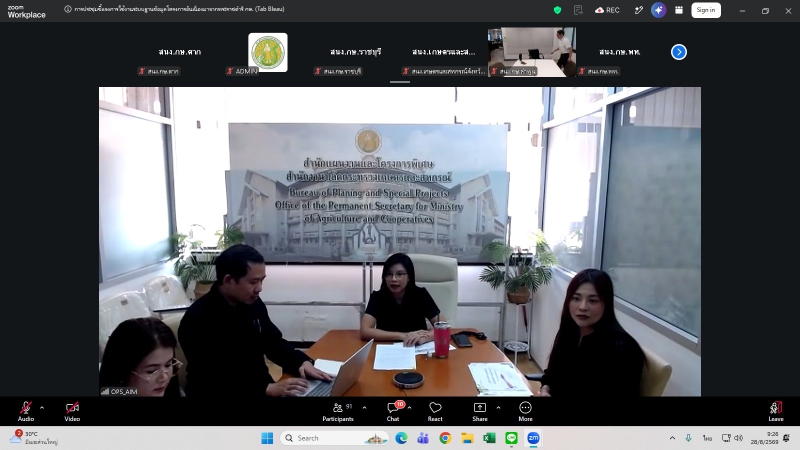The width and height of the screenshot is (800, 450).
Task: Open the green encryption shield icon
Action: 558,10
